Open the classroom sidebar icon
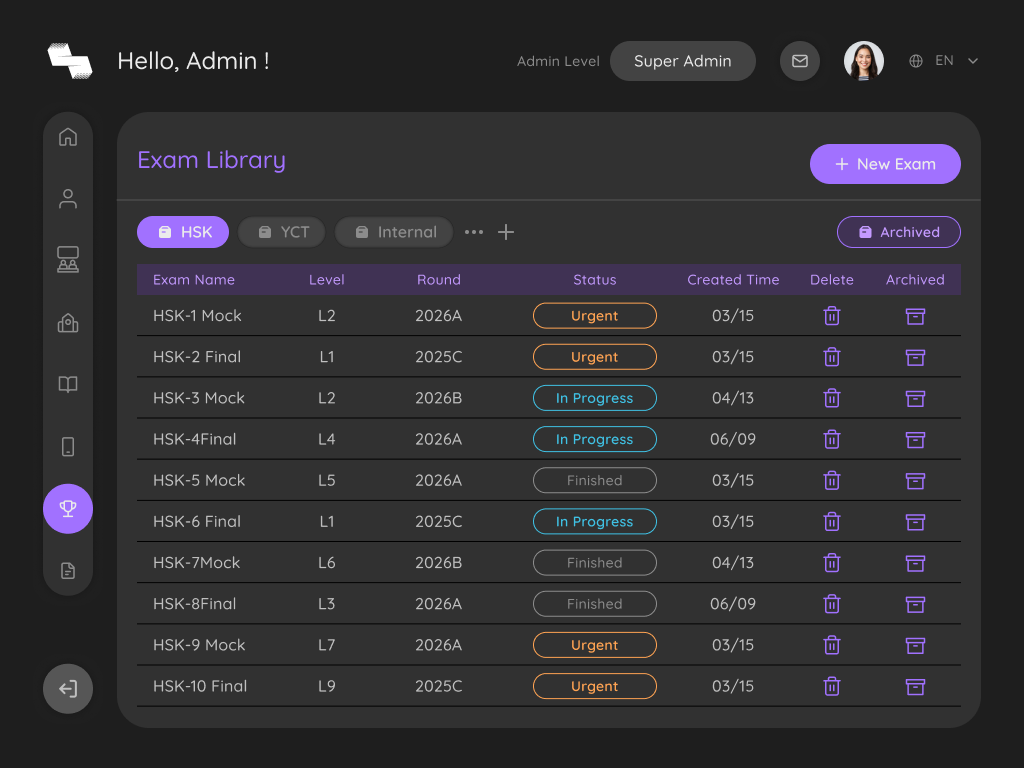The image size is (1024, 768). (x=68, y=259)
